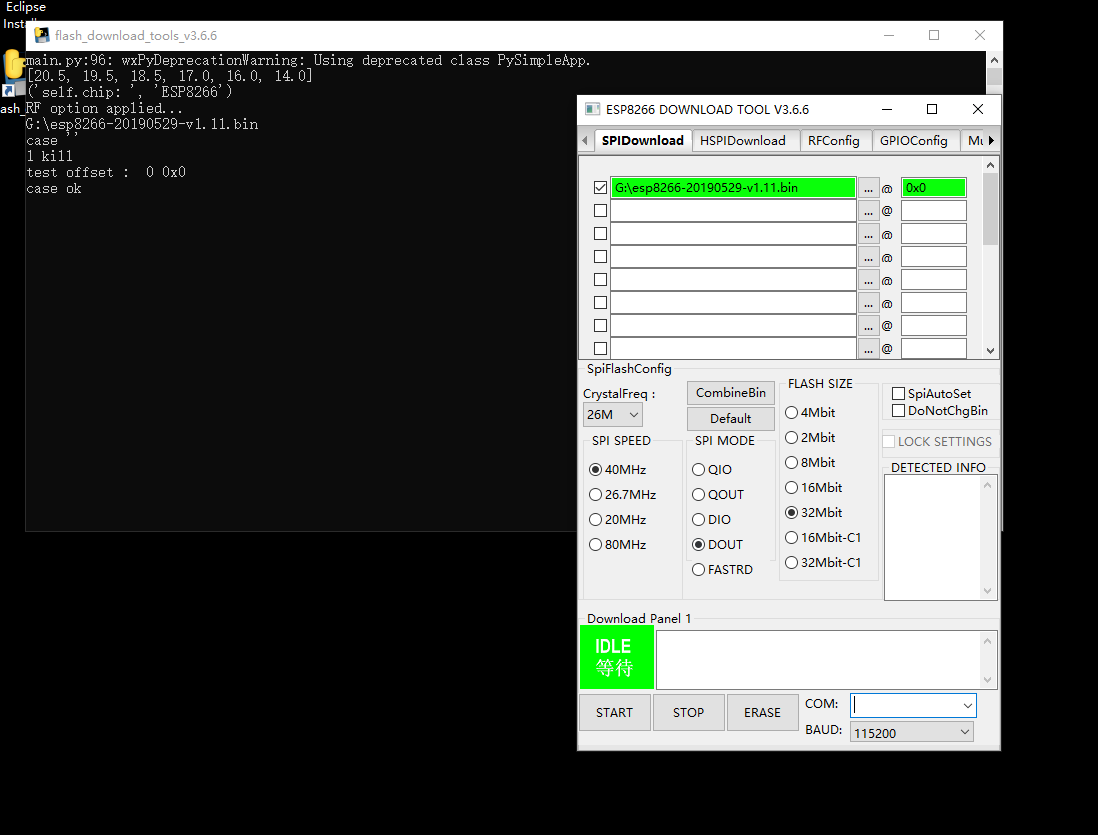Open the CrystalFreq 26M dropdown
Image resolution: width=1098 pixels, height=835 pixels.
[613, 415]
